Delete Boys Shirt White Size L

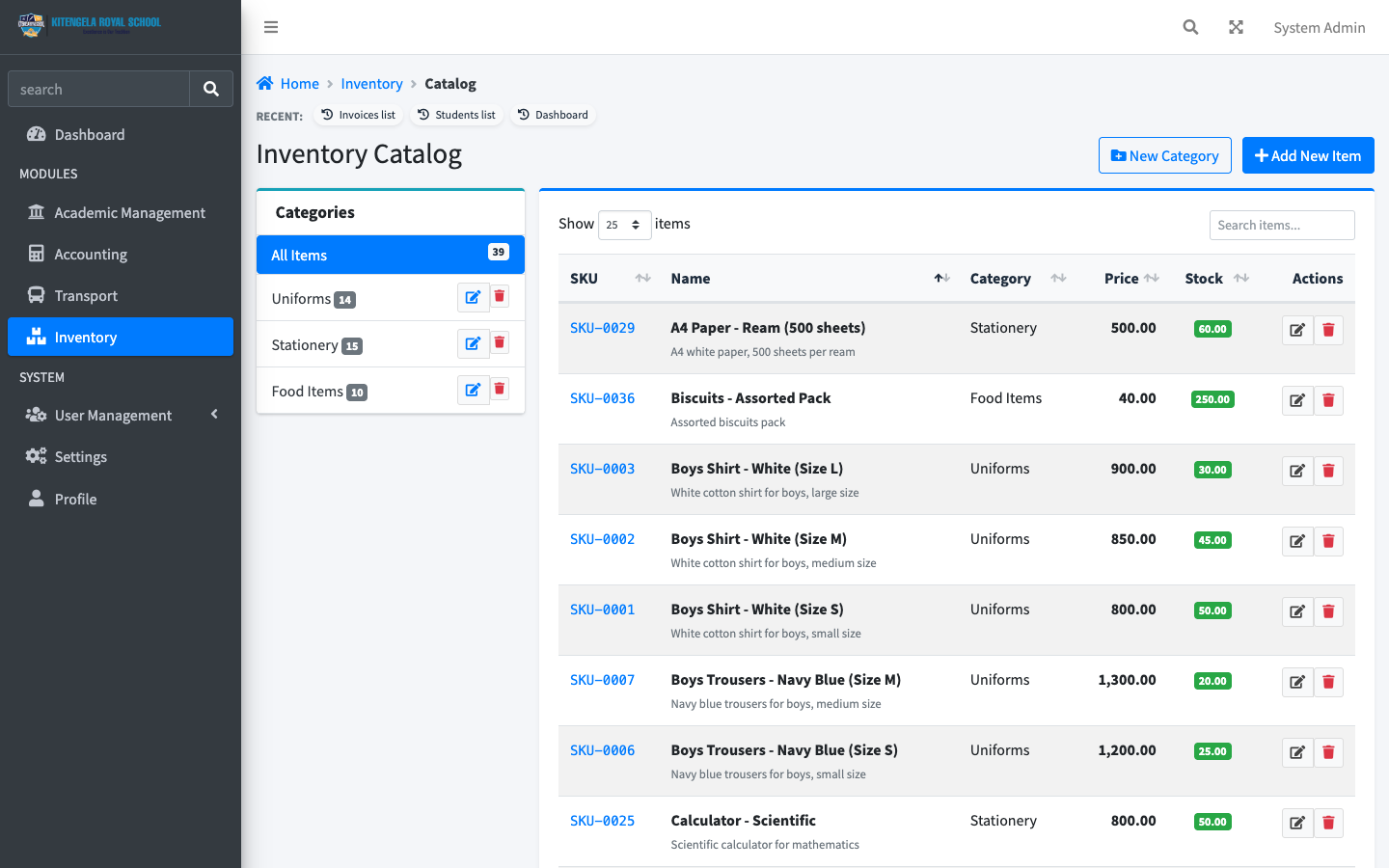tap(1328, 471)
